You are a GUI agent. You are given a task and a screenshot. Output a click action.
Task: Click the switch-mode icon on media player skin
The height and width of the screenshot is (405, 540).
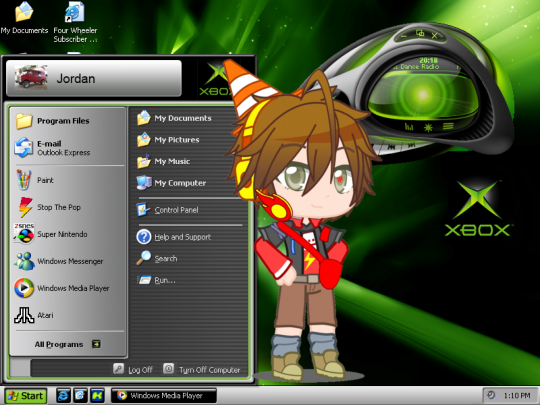pyautogui.click(x=420, y=33)
